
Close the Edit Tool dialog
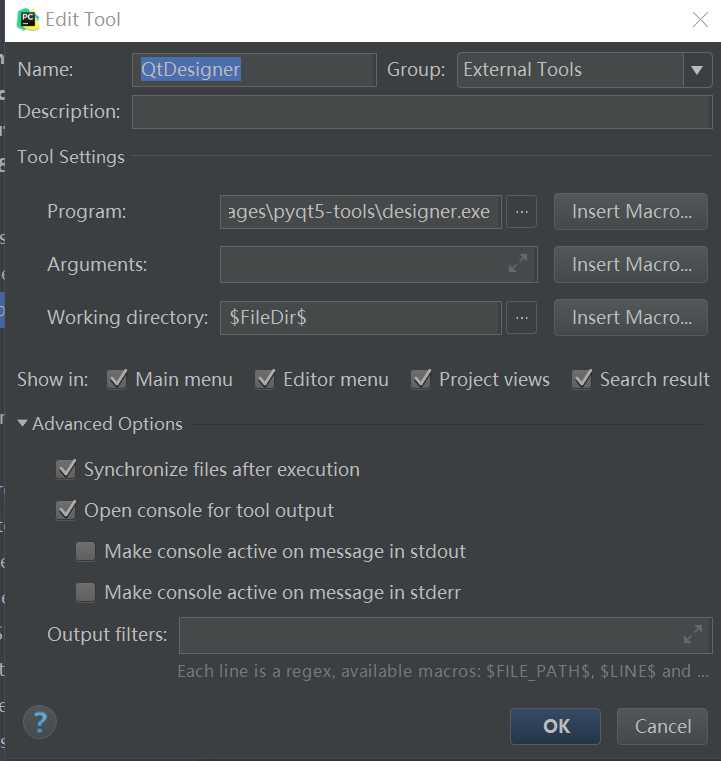point(700,20)
